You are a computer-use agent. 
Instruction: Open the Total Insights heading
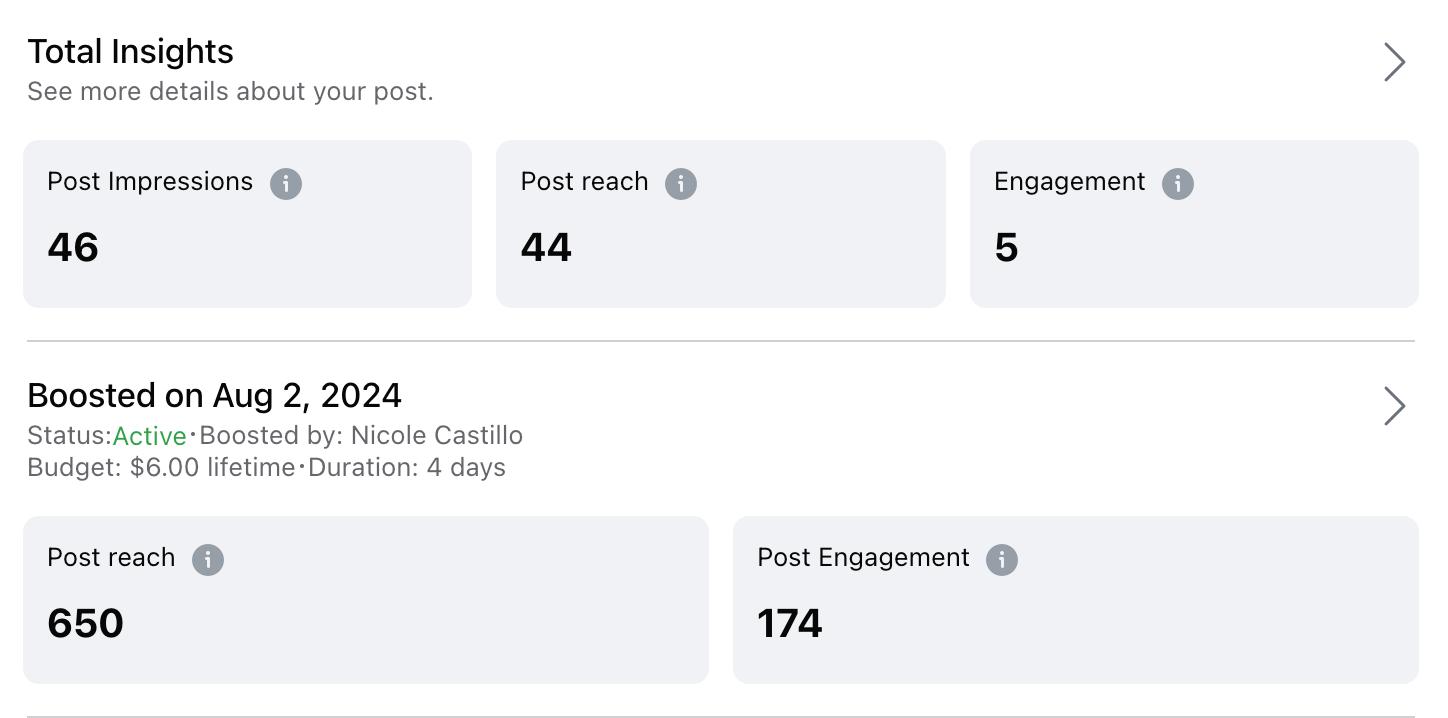130,52
